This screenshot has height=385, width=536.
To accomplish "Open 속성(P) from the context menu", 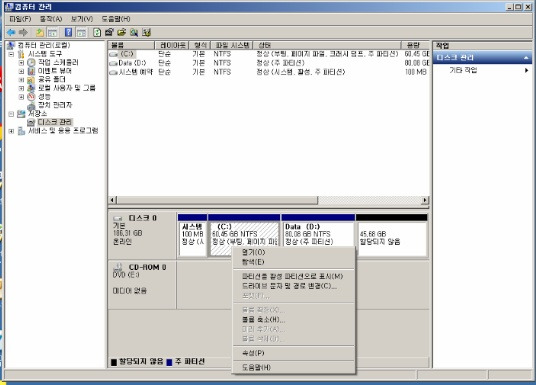I will point(293,353).
